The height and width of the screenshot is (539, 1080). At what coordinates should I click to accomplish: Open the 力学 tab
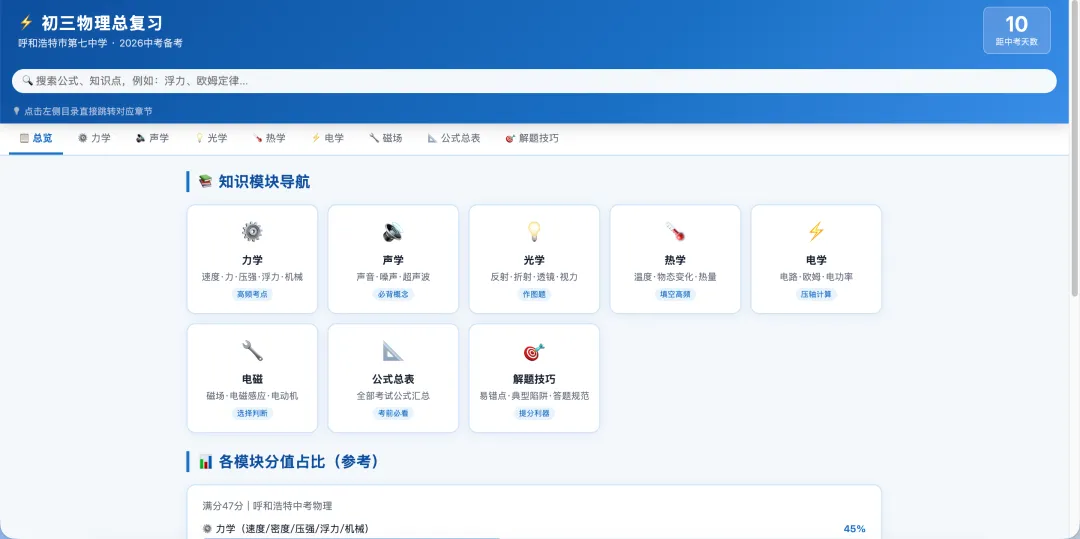click(94, 138)
